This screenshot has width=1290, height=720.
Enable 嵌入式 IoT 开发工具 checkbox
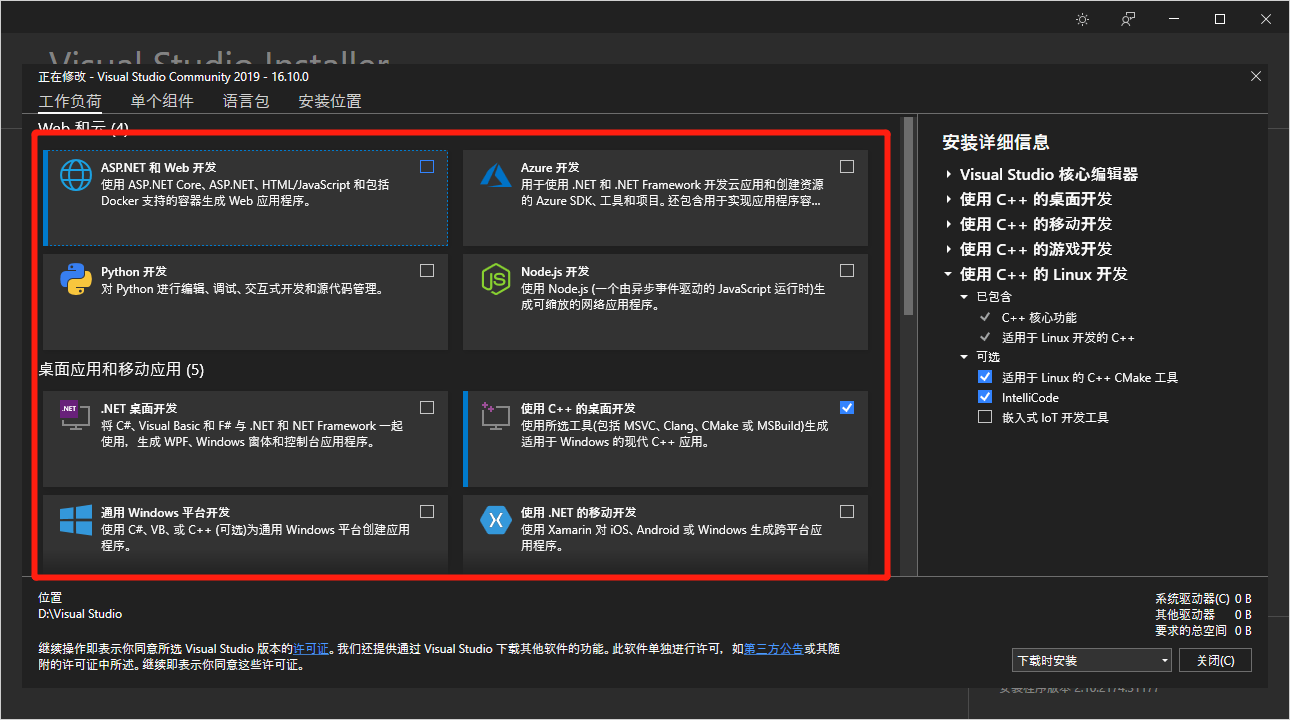985,417
